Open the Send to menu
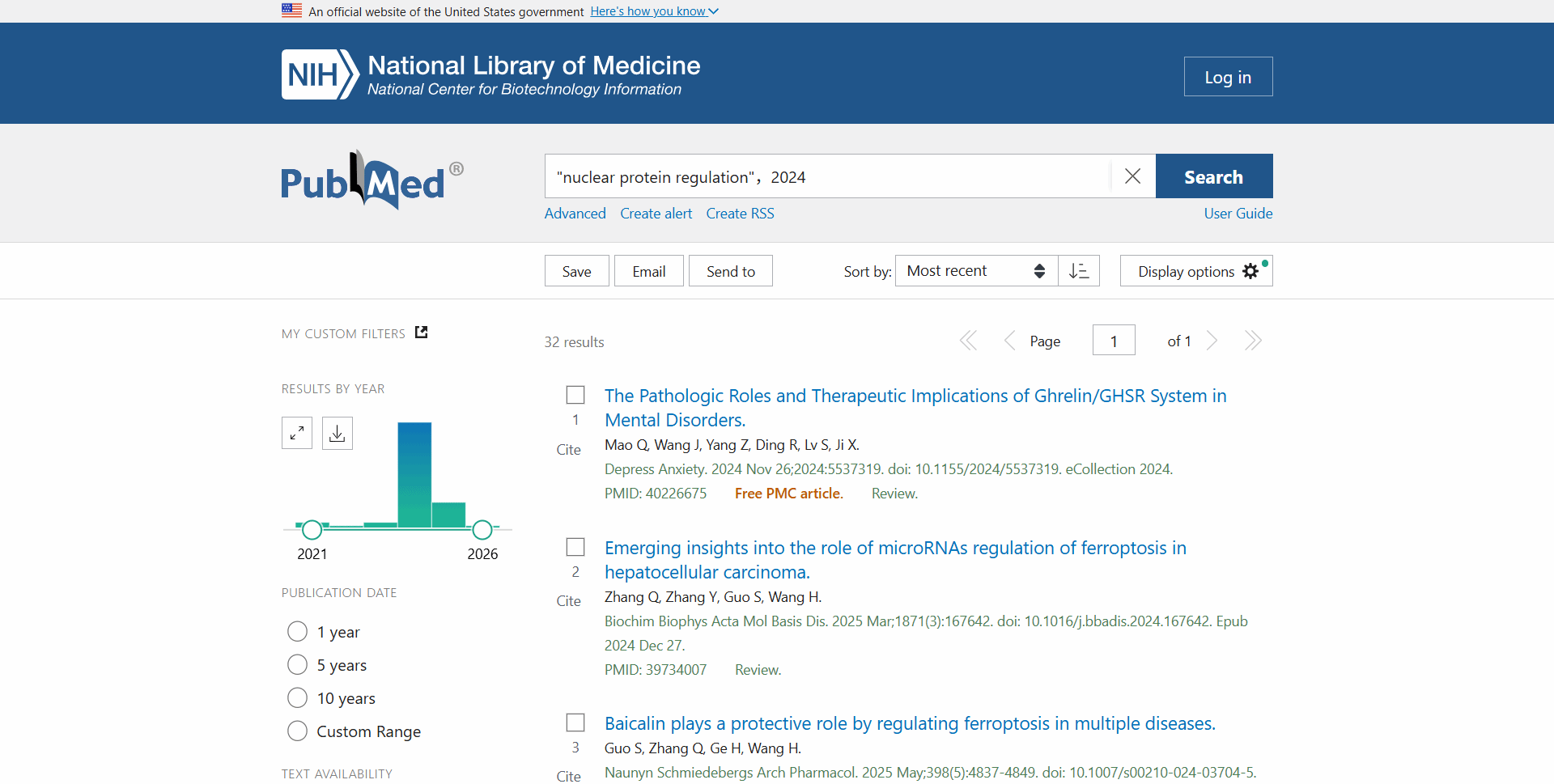1554x784 pixels. click(x=730, y=271)
